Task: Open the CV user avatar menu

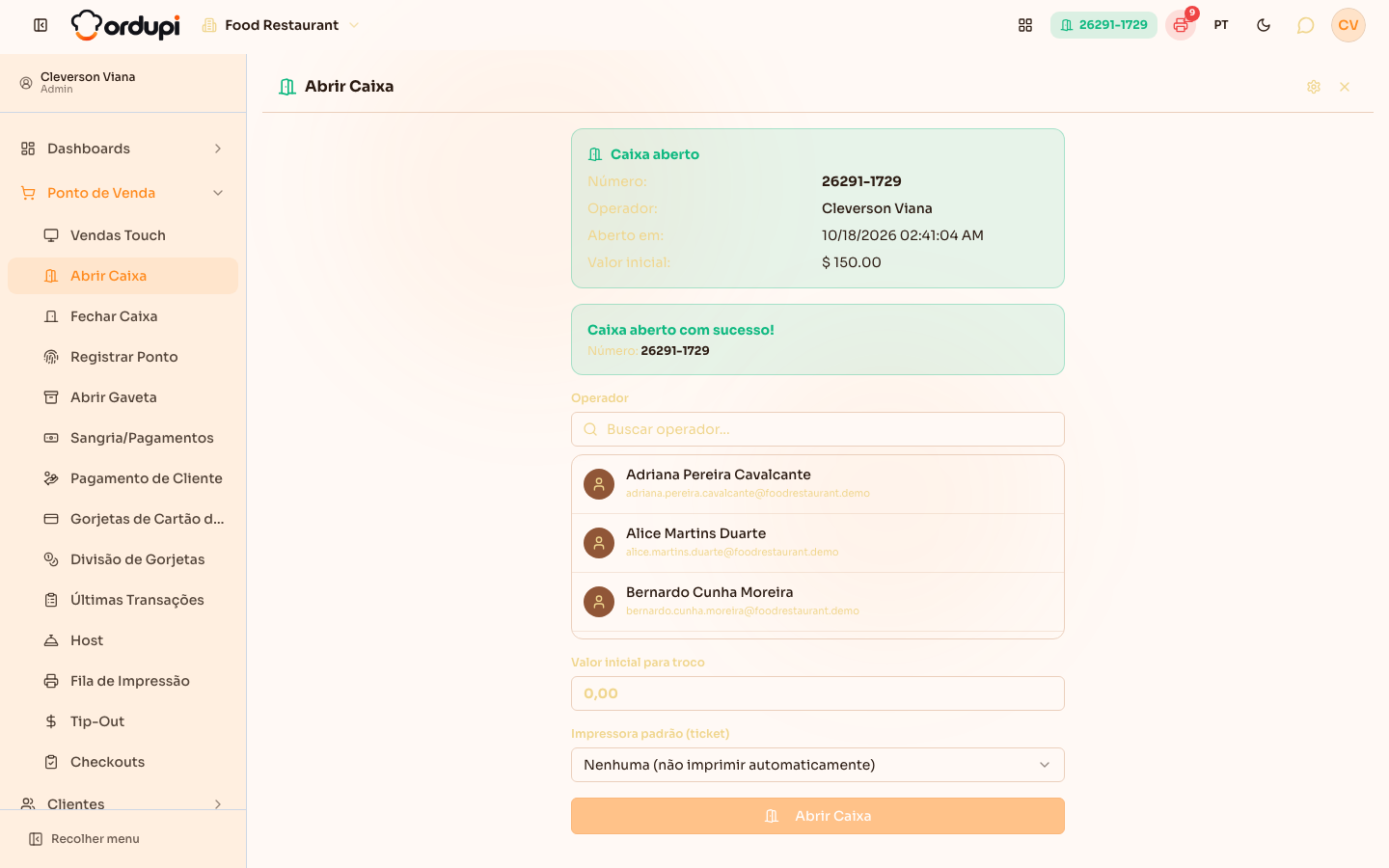Action: (x=1348, y=25)
